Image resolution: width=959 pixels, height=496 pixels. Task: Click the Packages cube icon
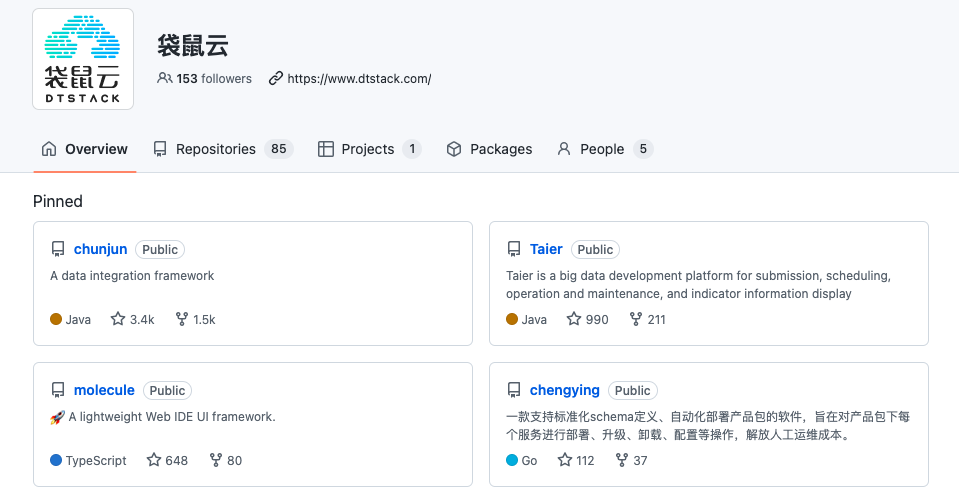tap(454, 149)
